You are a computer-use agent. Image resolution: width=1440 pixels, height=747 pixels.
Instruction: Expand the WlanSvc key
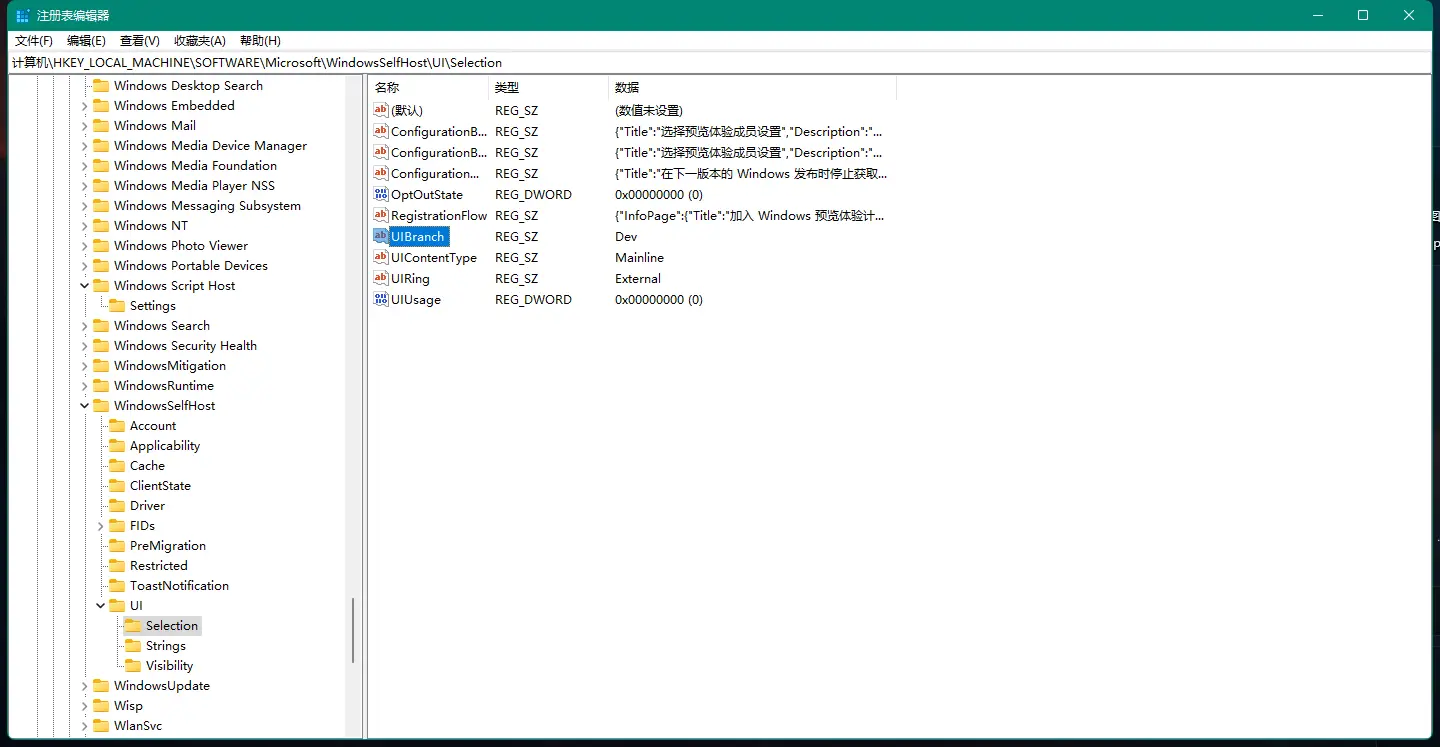[84, 726]
